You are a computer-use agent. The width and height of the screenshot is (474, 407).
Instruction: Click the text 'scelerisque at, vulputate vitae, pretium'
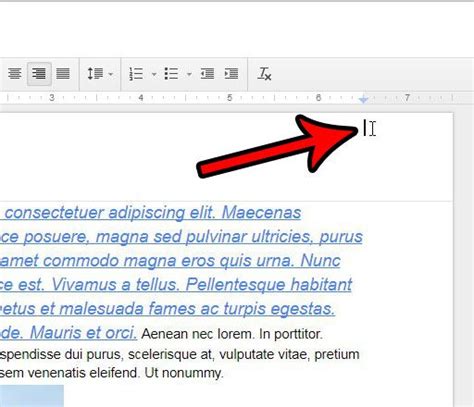(244, 354)
